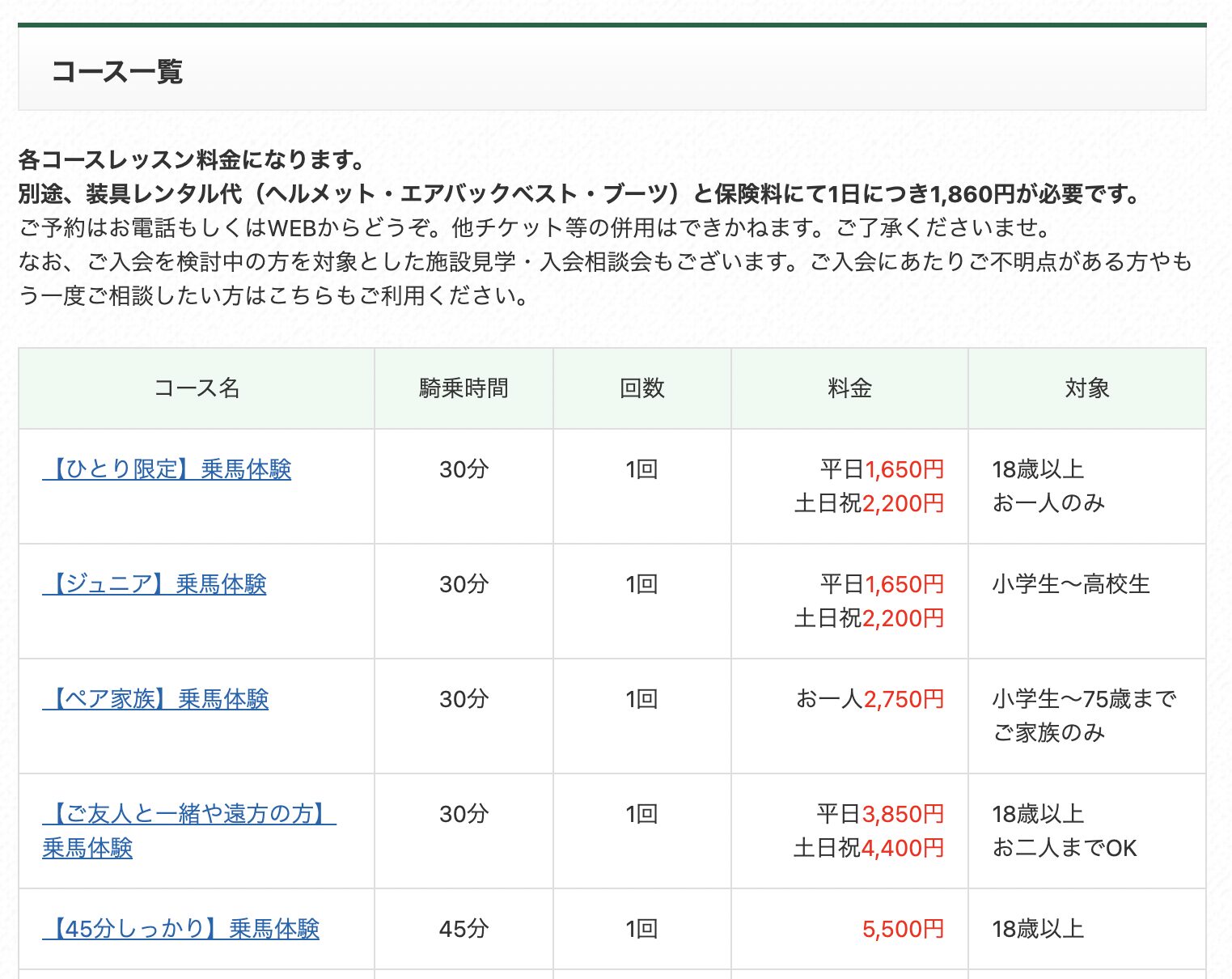The height and width of the screenshot is (979, 1232).
Task: Follow the 【ペア家族】乗馬体験 link
Action: tap(155, 699)
